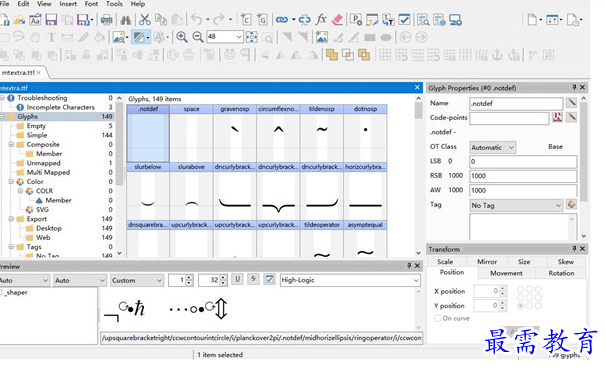Open the fx OpenType features icon
This screenshot has height=373, width=606.
(321, 19)
